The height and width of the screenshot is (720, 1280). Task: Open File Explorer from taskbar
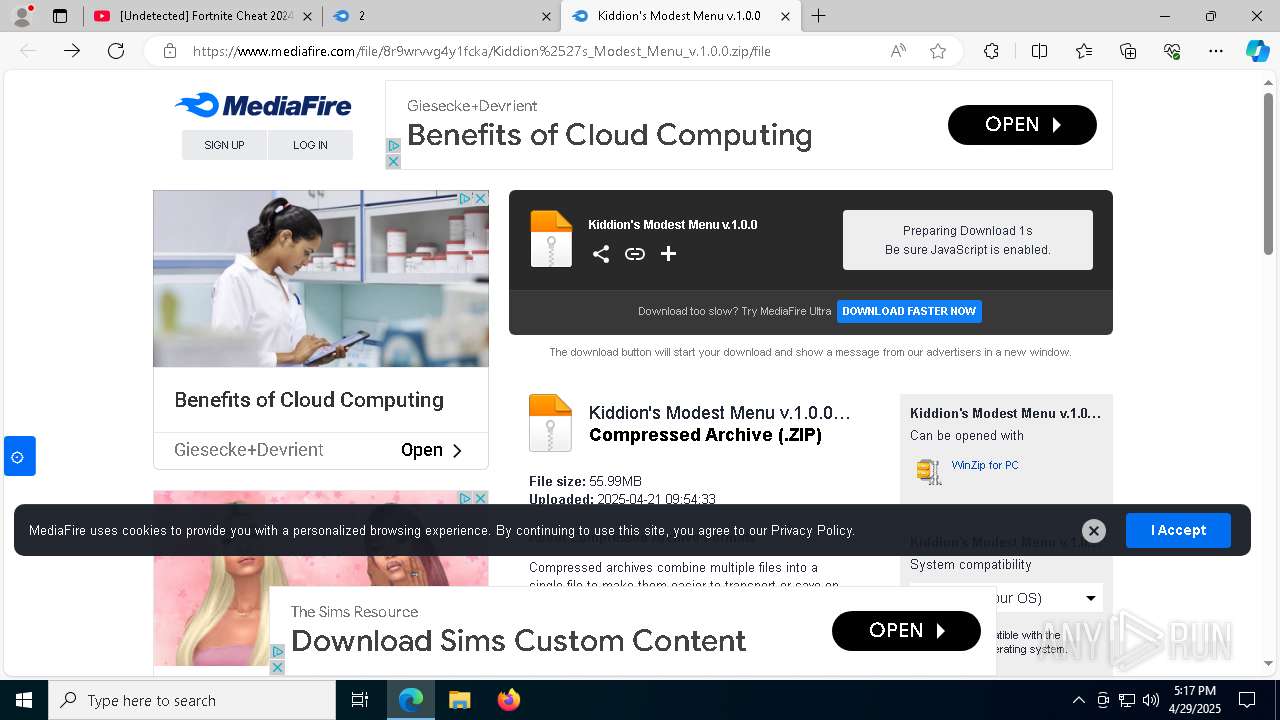(x=459, y=700)
